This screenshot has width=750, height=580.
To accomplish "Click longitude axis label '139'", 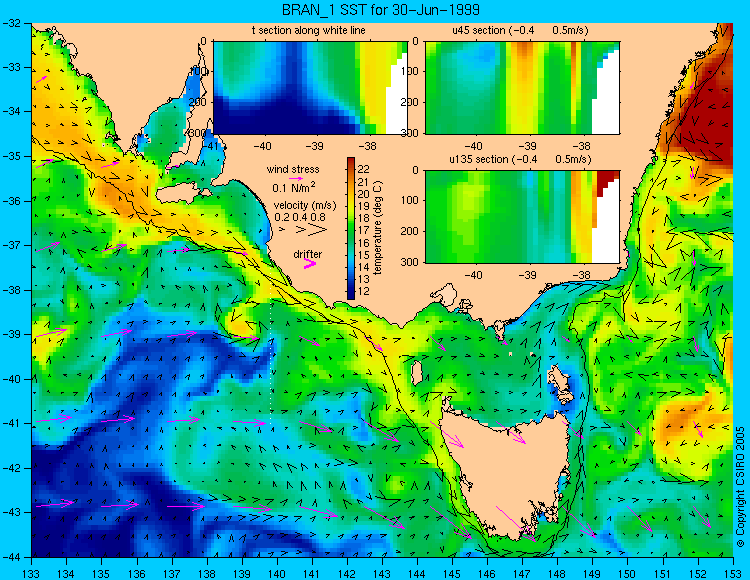I will click(x=242, y=573).
